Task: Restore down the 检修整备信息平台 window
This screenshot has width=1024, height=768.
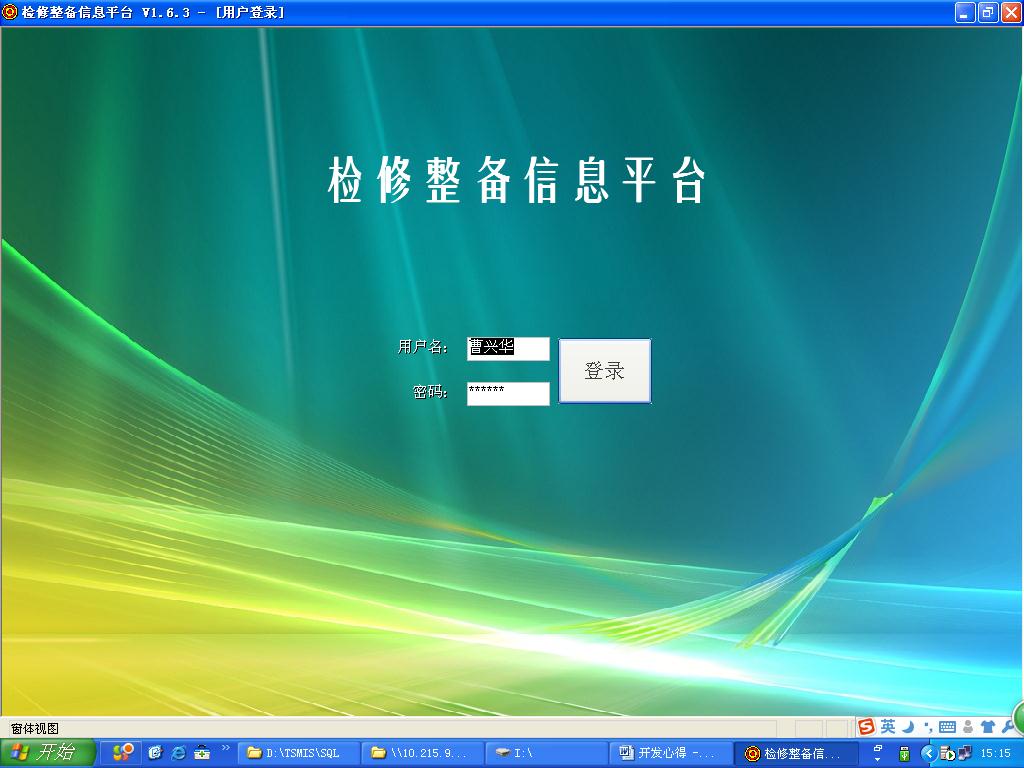Action: 988,12
